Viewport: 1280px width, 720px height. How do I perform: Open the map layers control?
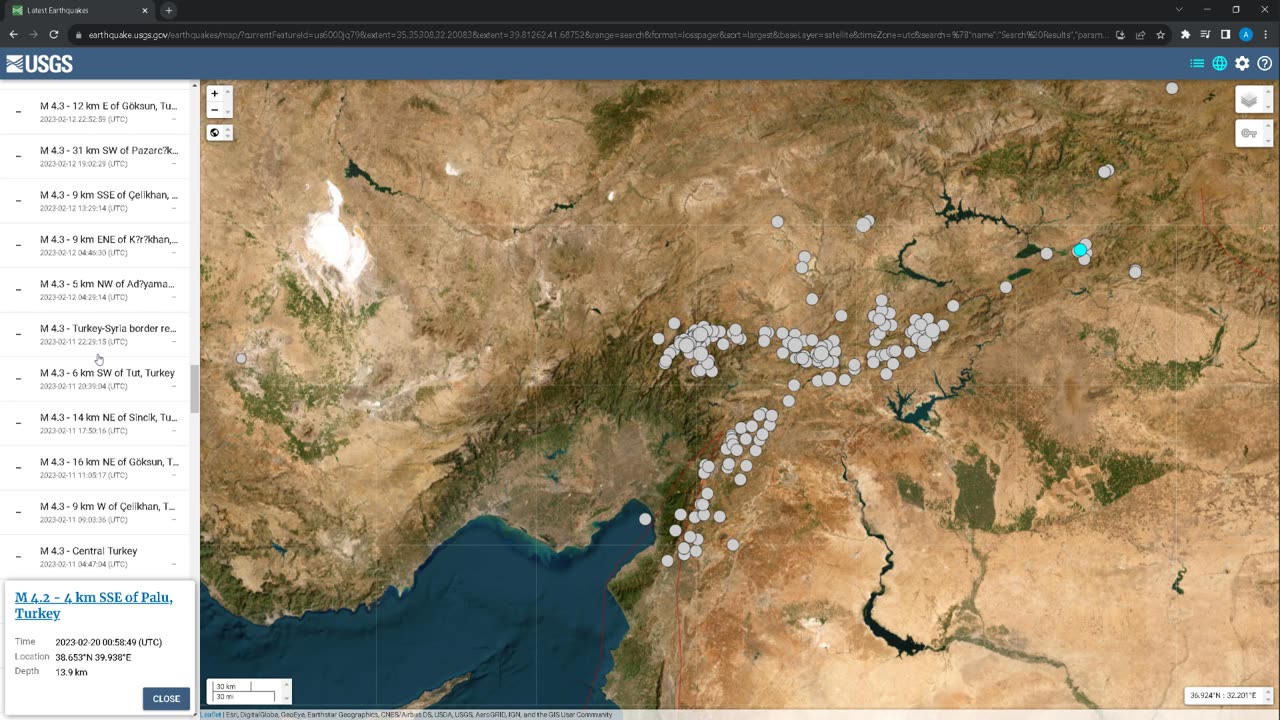tap(1249, 100)
